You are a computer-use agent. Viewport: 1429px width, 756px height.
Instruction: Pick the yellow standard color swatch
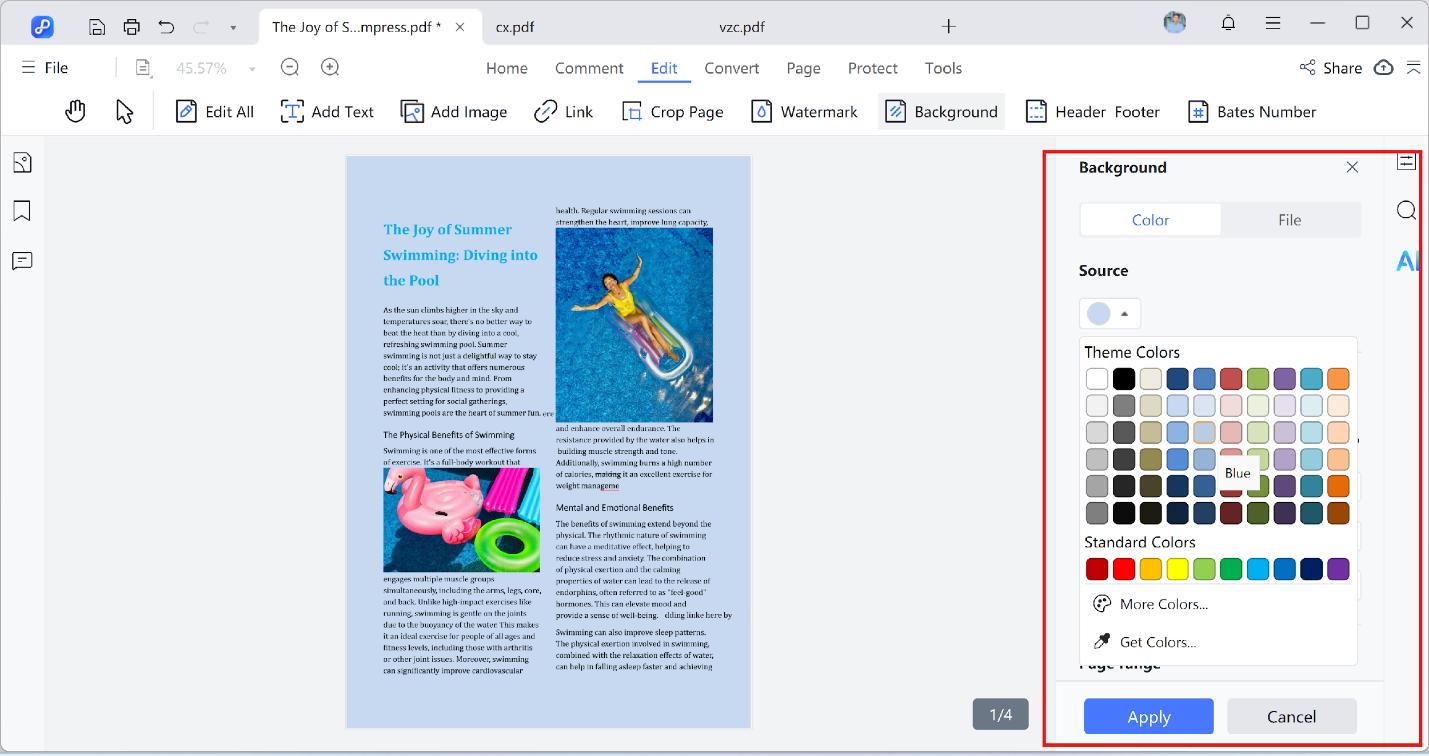[1177, 570]
